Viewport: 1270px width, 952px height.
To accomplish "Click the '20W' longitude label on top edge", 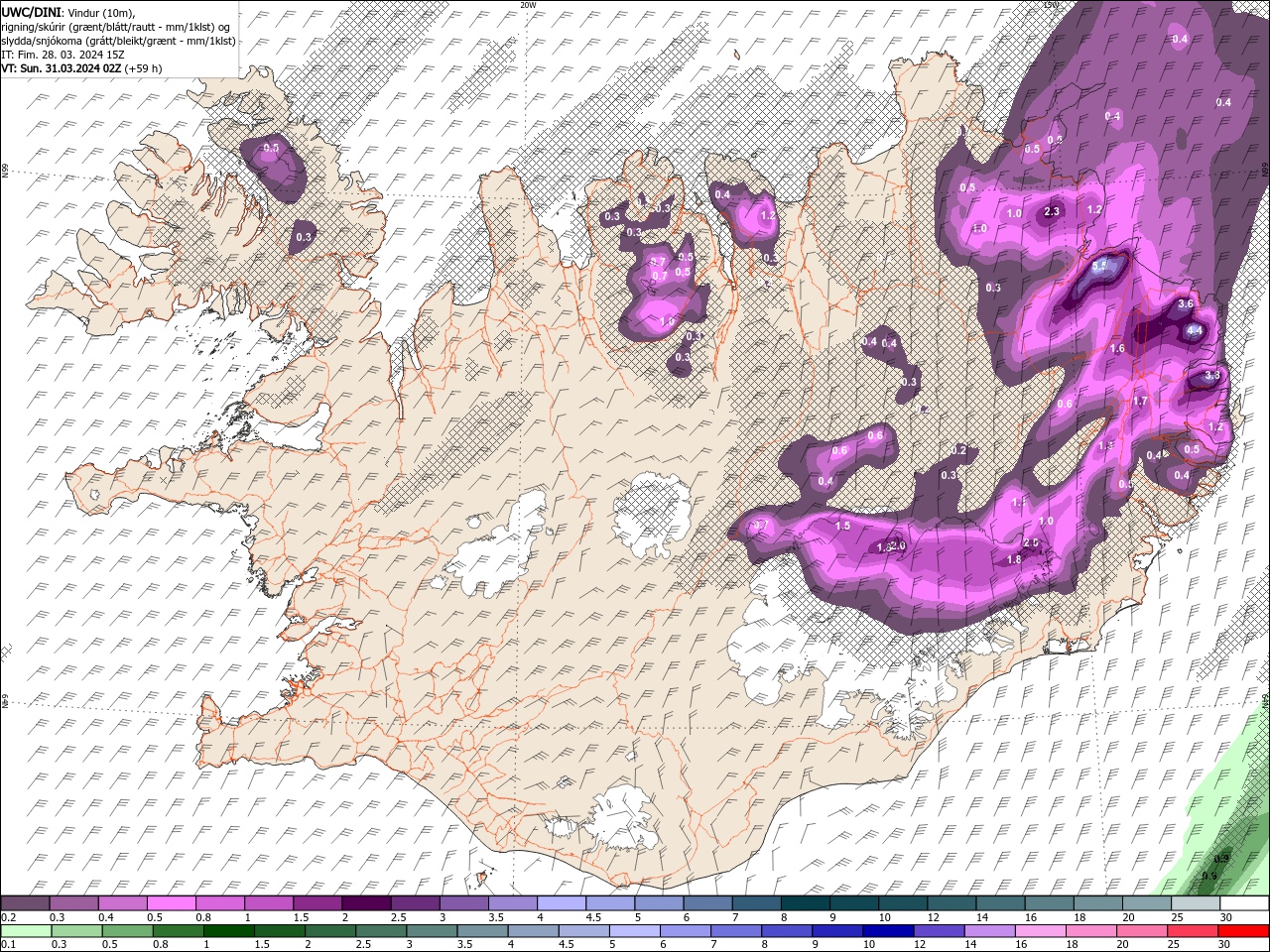I will coord(528,5).
